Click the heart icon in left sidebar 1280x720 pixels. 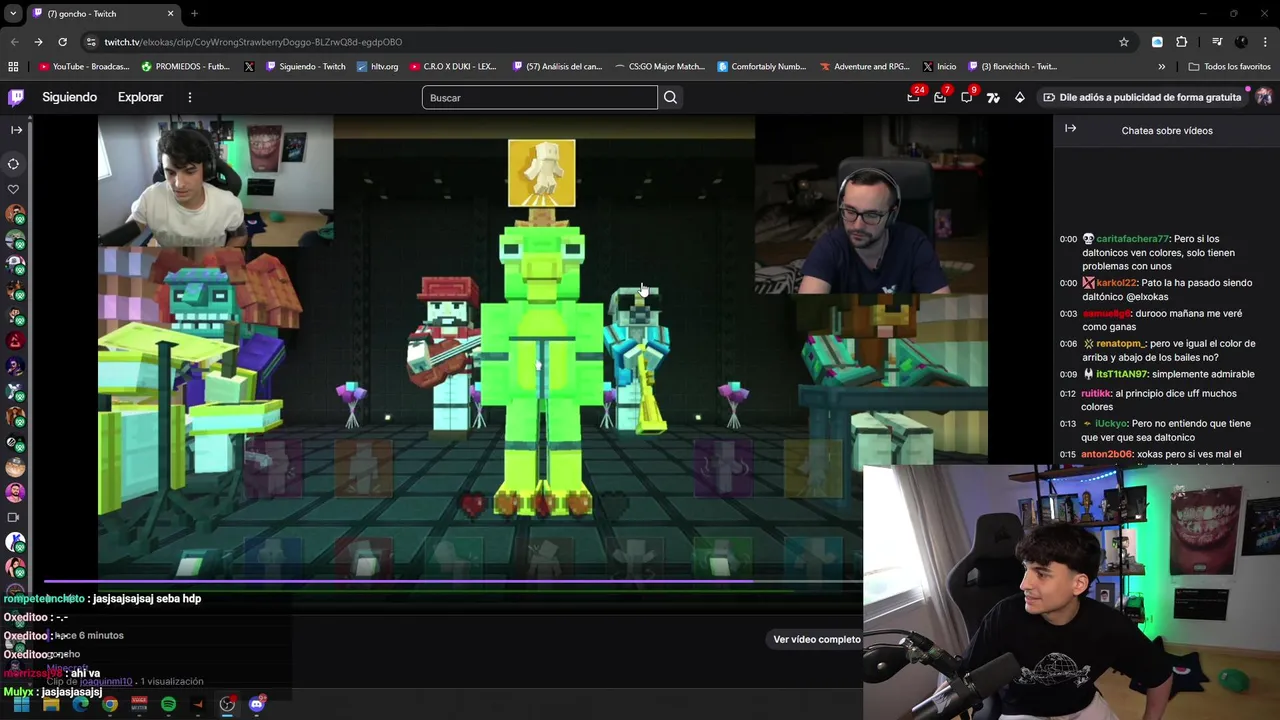click(x=14, y=189)
